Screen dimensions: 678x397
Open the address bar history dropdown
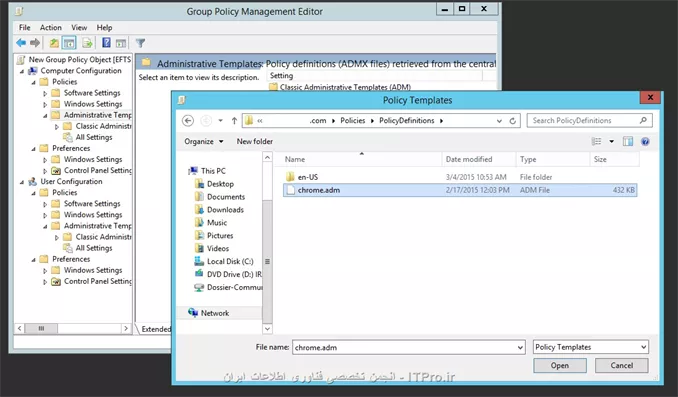coord(499,121)
